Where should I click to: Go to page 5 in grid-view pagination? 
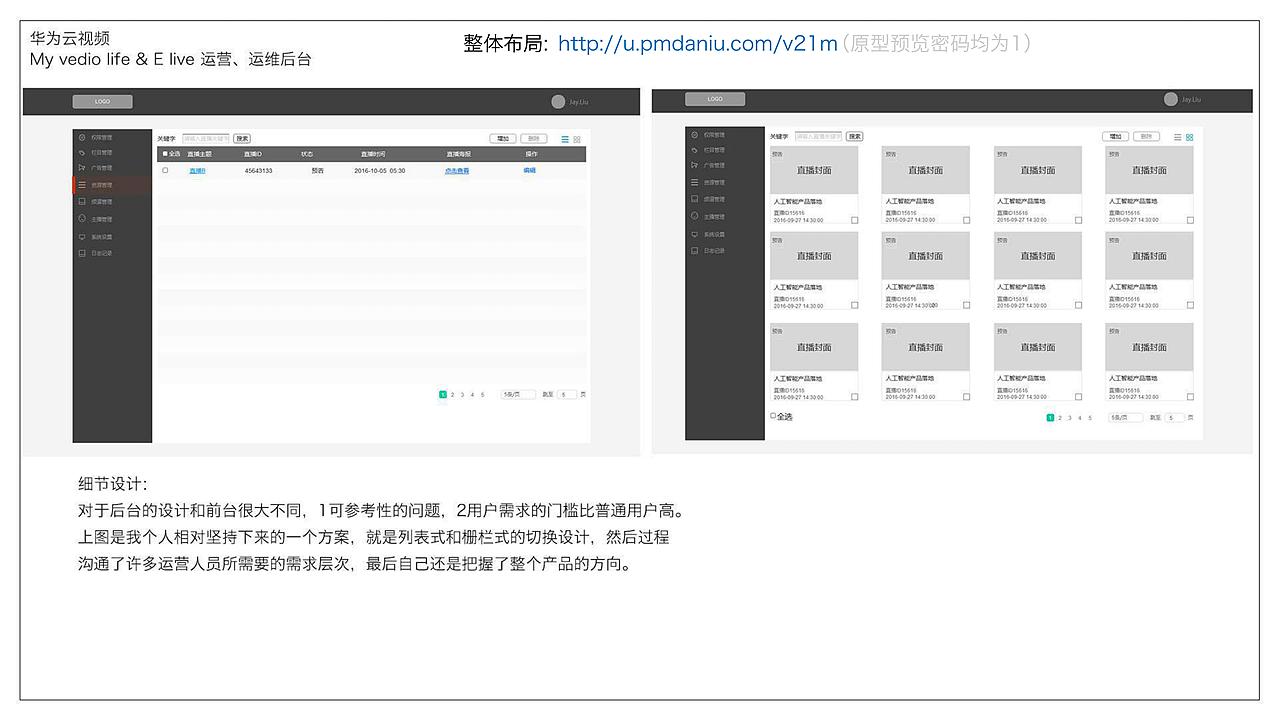[x=1090, y=418]
